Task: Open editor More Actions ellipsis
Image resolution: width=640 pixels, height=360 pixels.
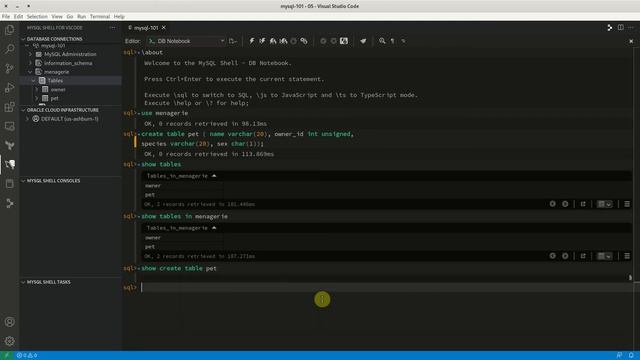Action: pyautogui.click(x=631, y=27)
